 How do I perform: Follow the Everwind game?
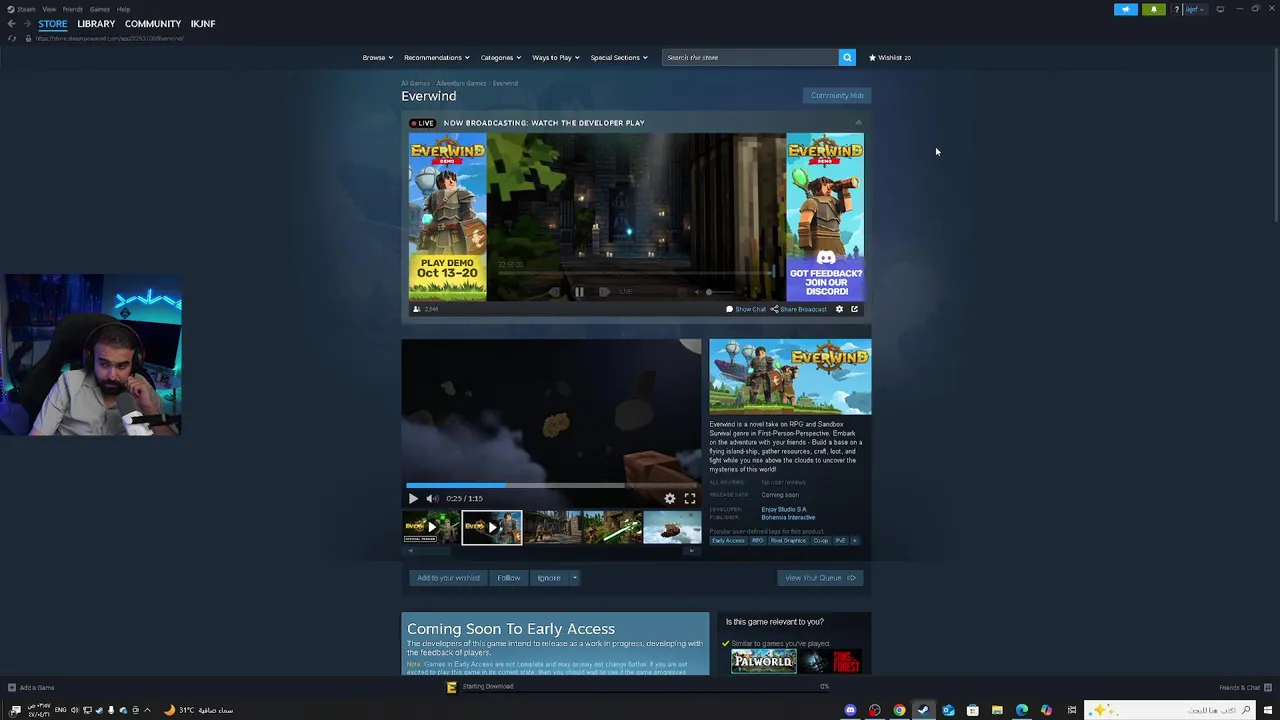coord(509,578)
